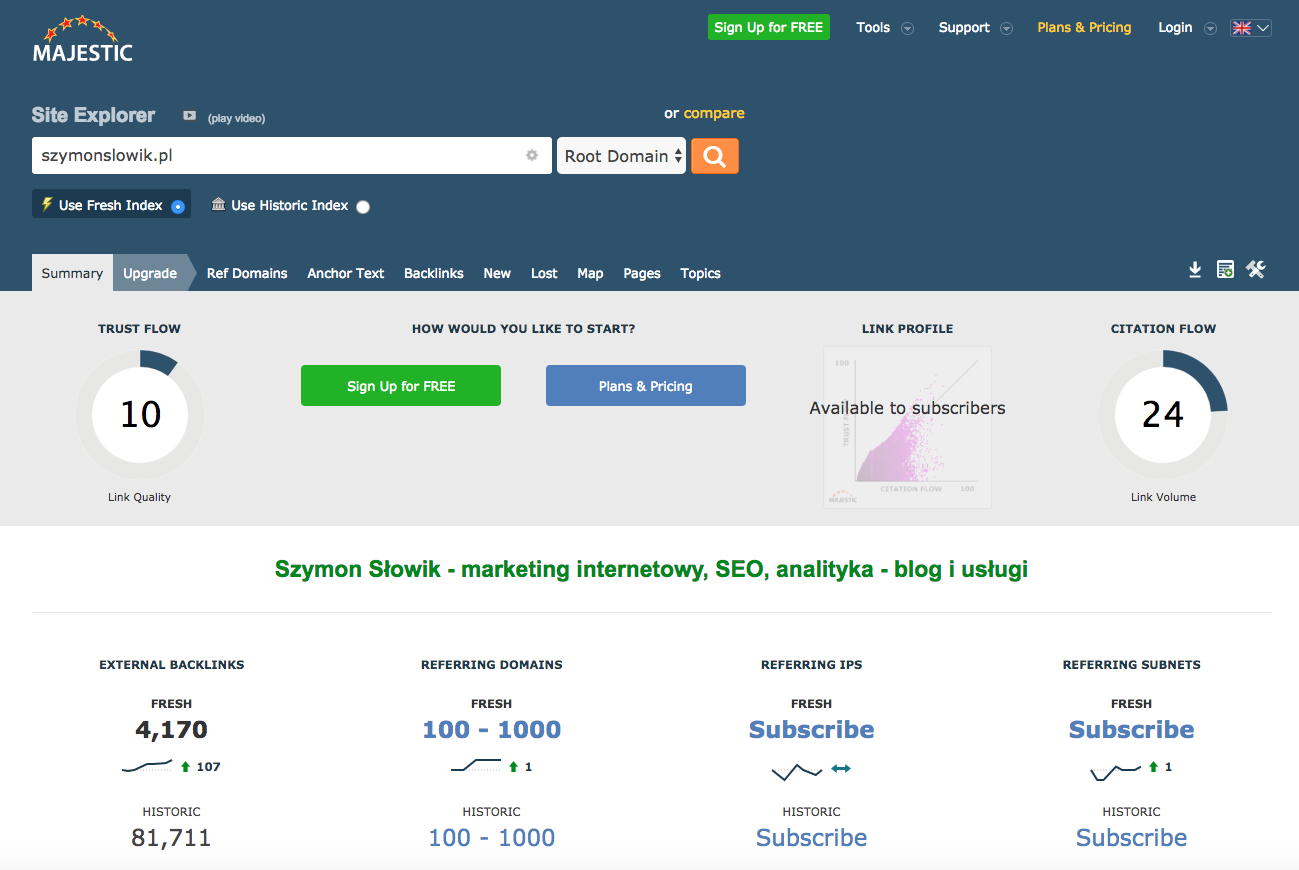Click green up arrow beside 107
The width and height of the screenshot is (1299, 870).
[185, 767]
